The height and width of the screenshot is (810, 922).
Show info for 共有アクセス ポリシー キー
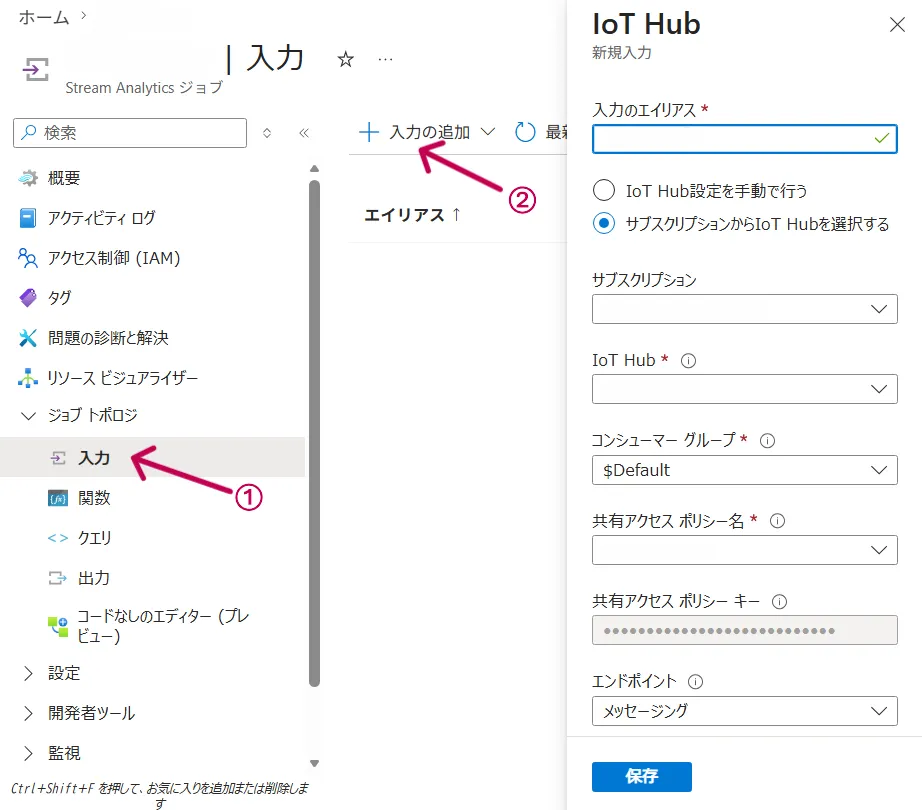[779, 601]
